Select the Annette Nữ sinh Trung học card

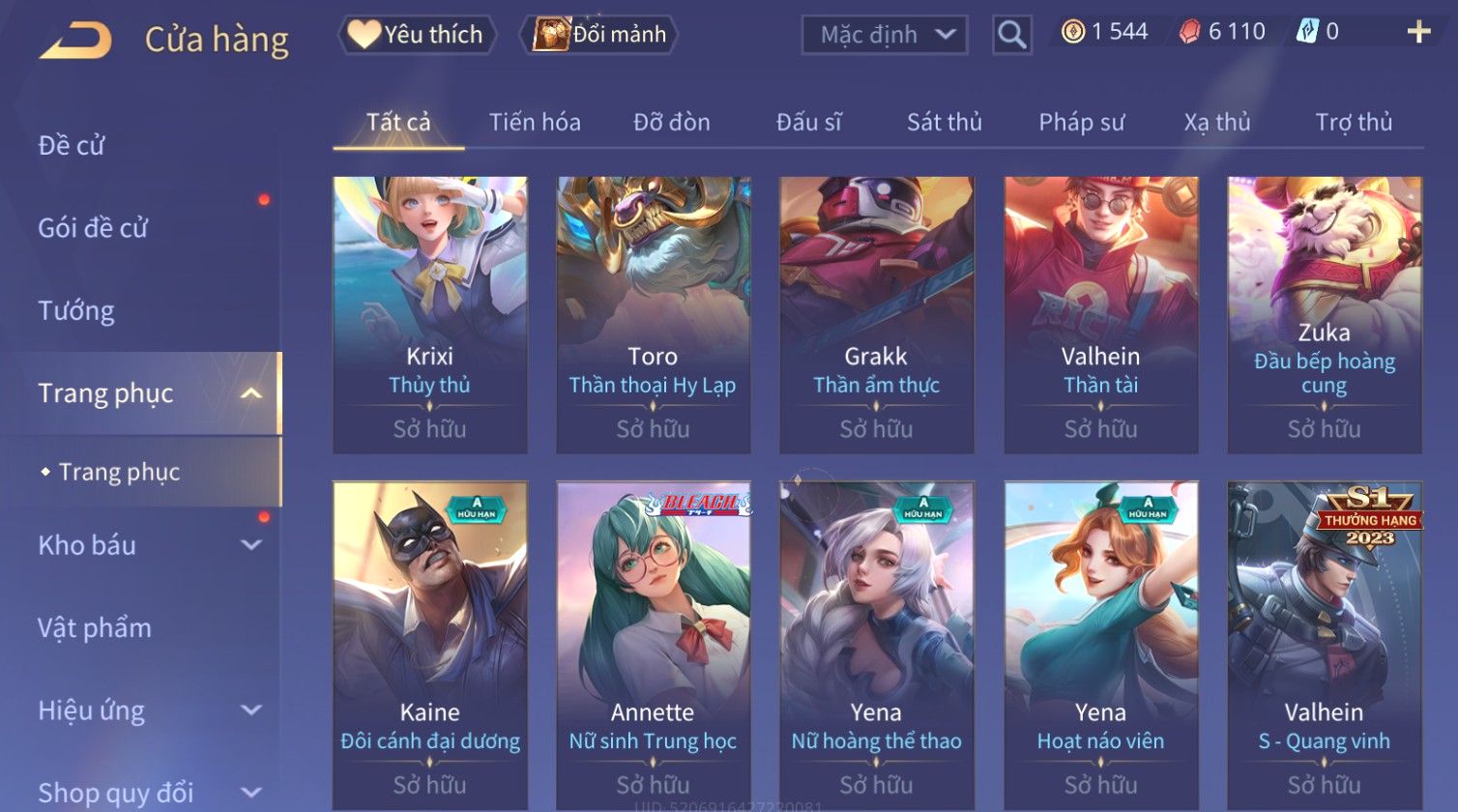(x=654, y=646)
